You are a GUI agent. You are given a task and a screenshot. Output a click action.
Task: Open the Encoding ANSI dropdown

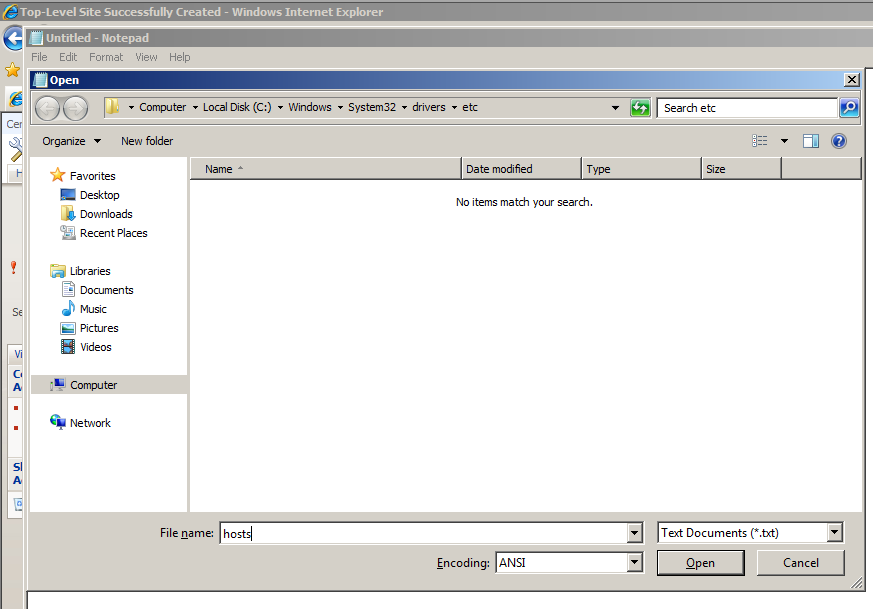(x=634, y=562)
